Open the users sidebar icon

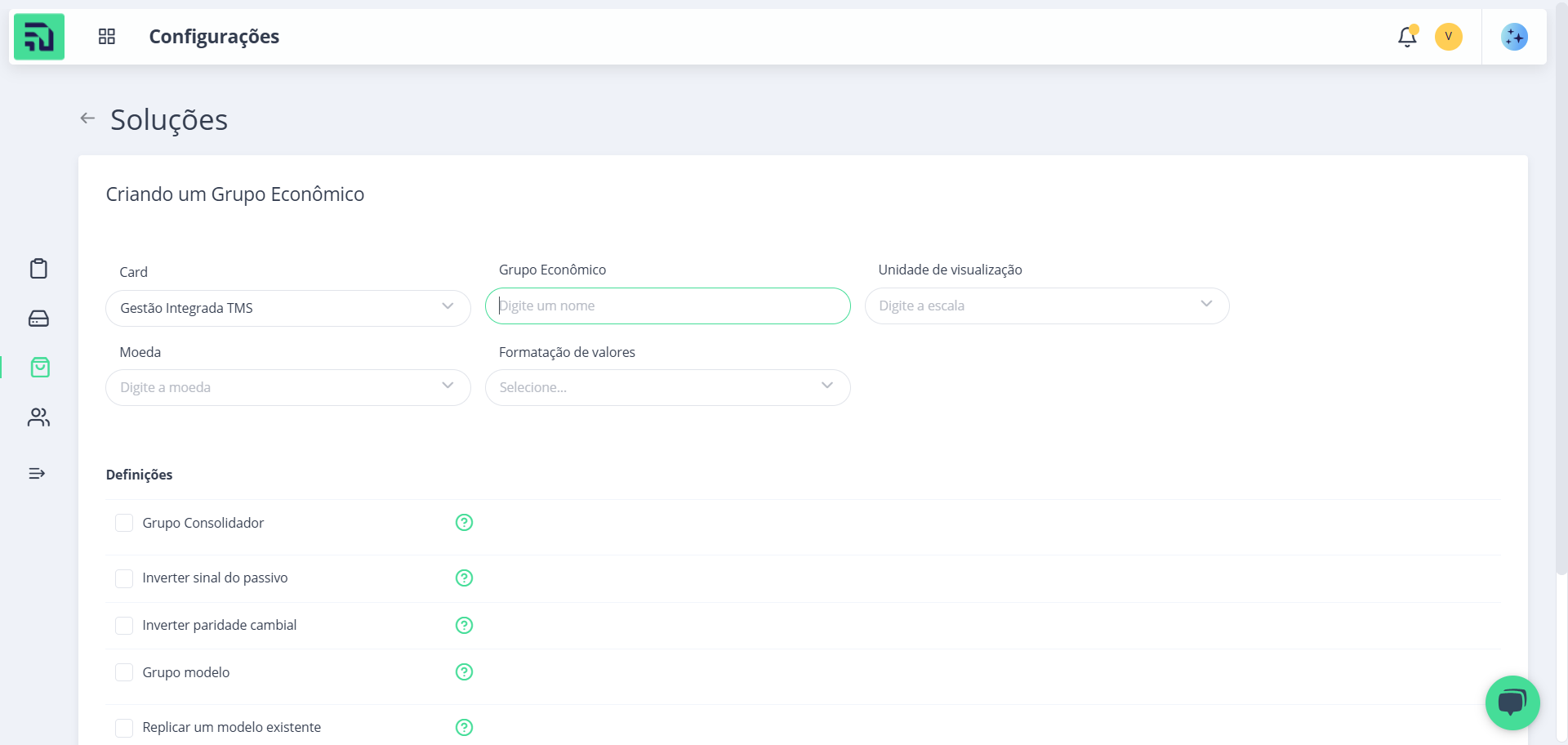(38, 417)
